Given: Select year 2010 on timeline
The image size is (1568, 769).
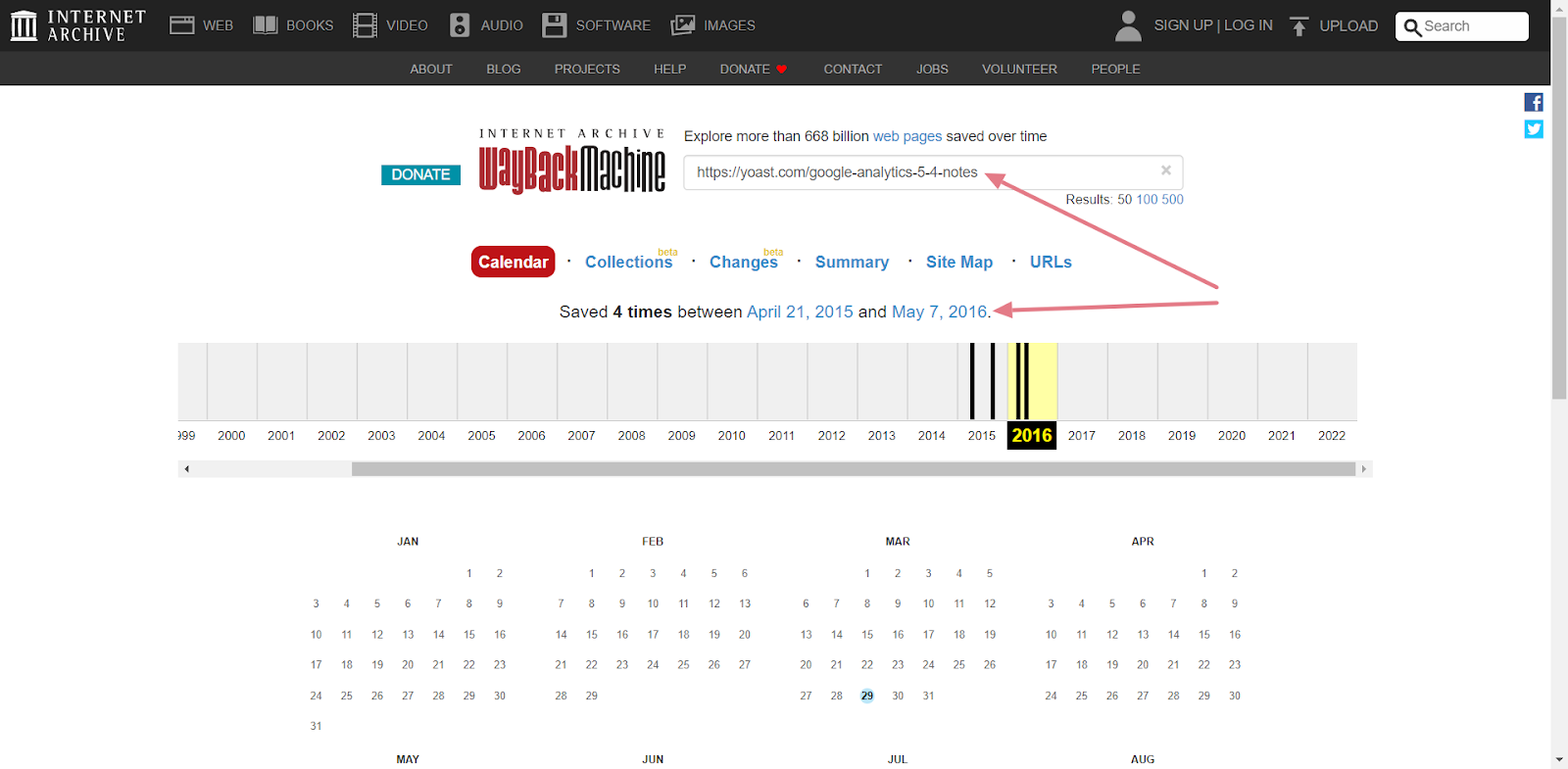Looking at the screenshot, I should pos(731,436).
